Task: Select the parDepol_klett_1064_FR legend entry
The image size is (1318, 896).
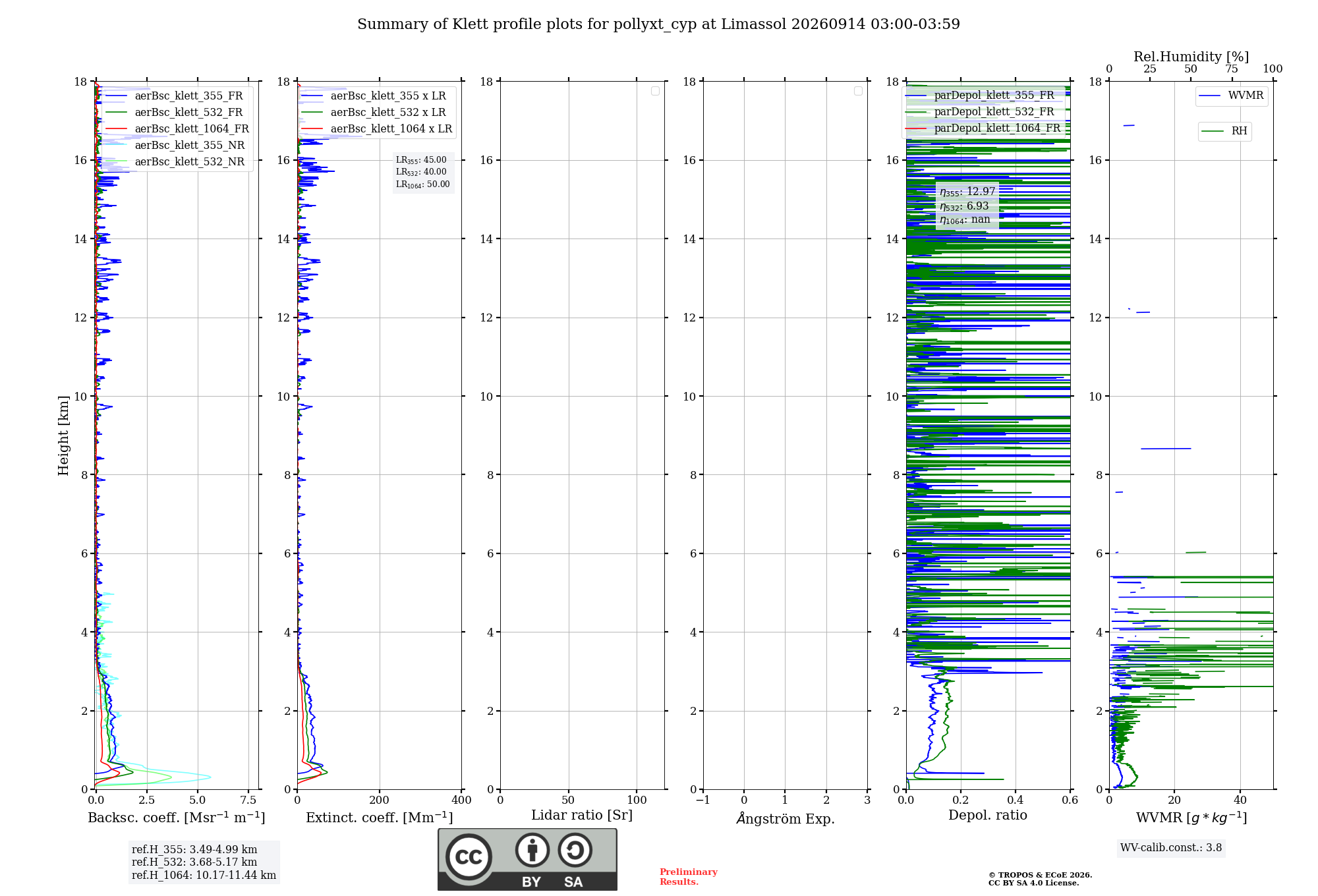Action: point(983,128)
